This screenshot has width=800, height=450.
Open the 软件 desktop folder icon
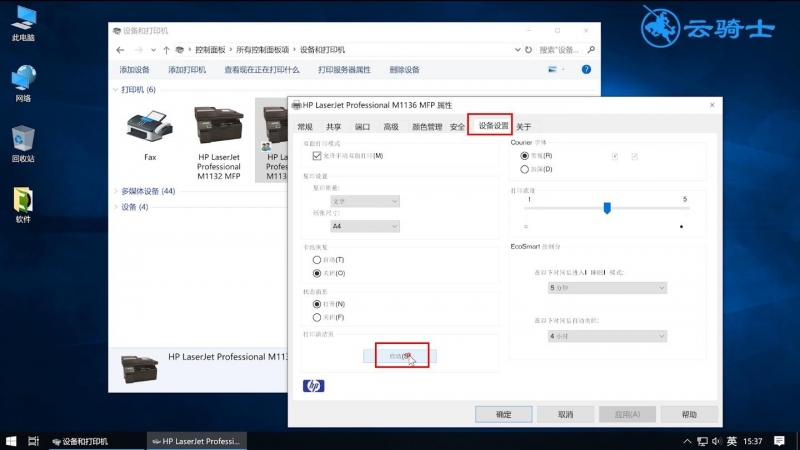coord(23,205)
